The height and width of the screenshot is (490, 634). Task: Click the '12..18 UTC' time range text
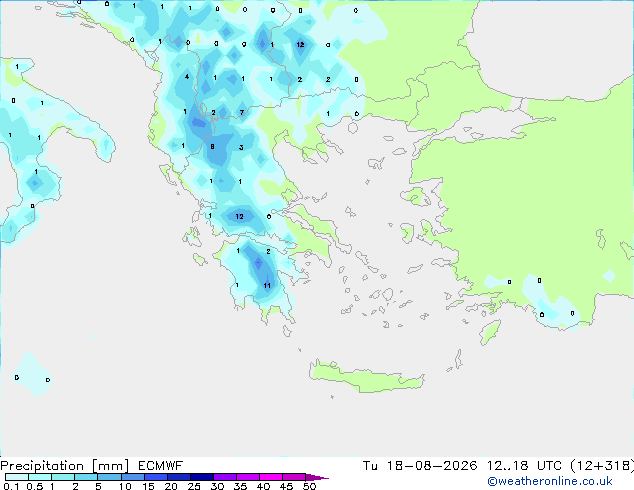[524, 466]
